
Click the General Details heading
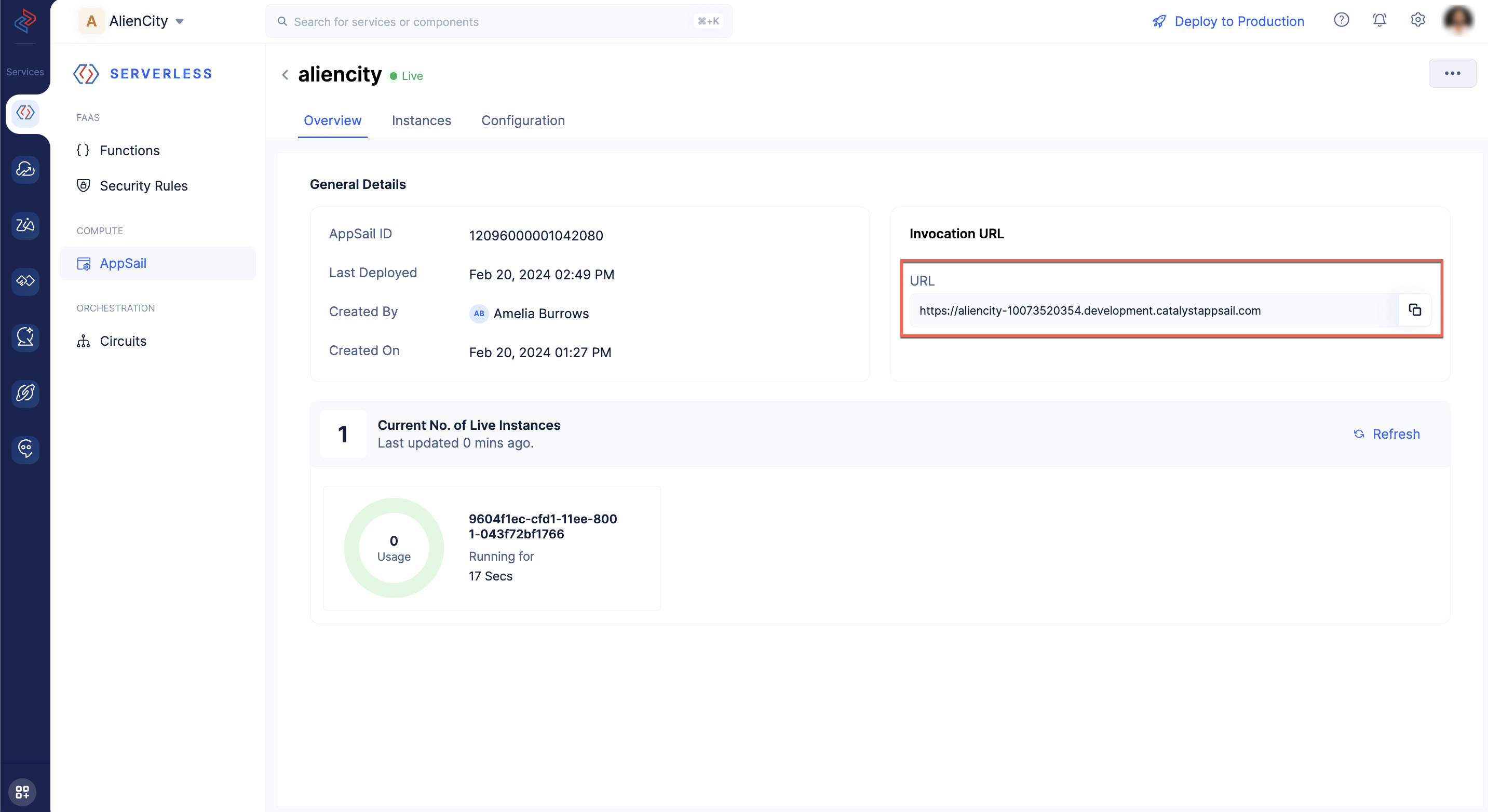point(358,184)
